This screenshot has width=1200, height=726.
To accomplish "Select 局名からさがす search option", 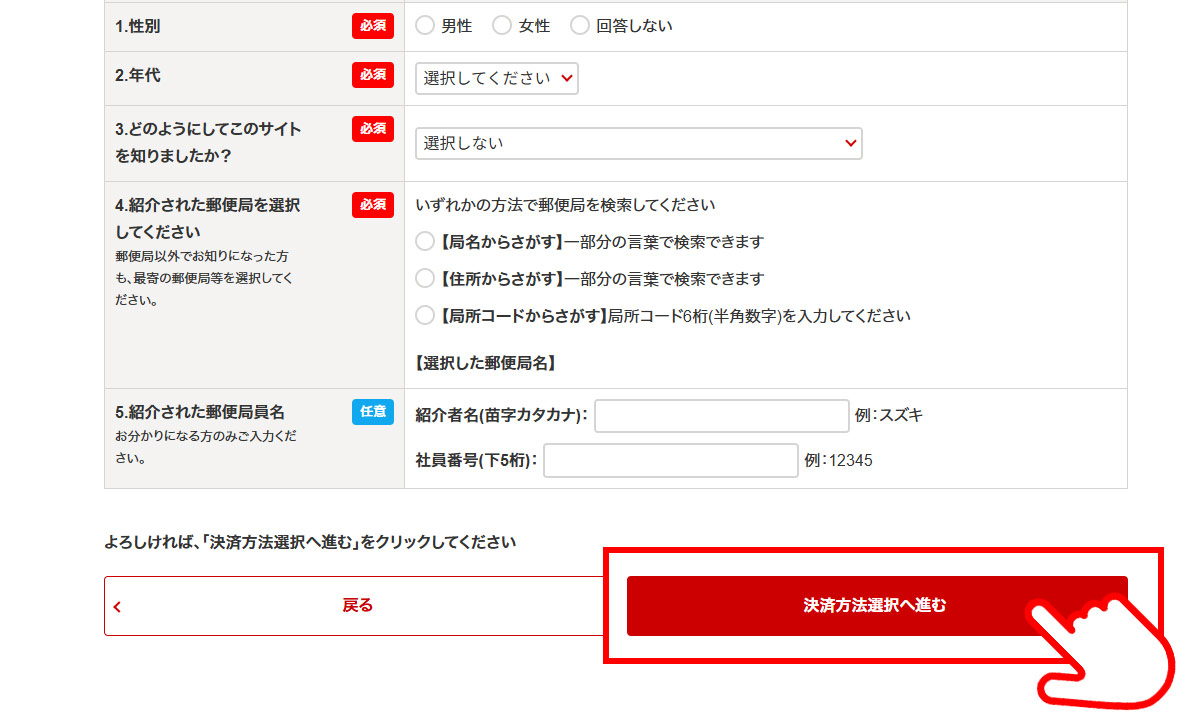I will (425, 242).
